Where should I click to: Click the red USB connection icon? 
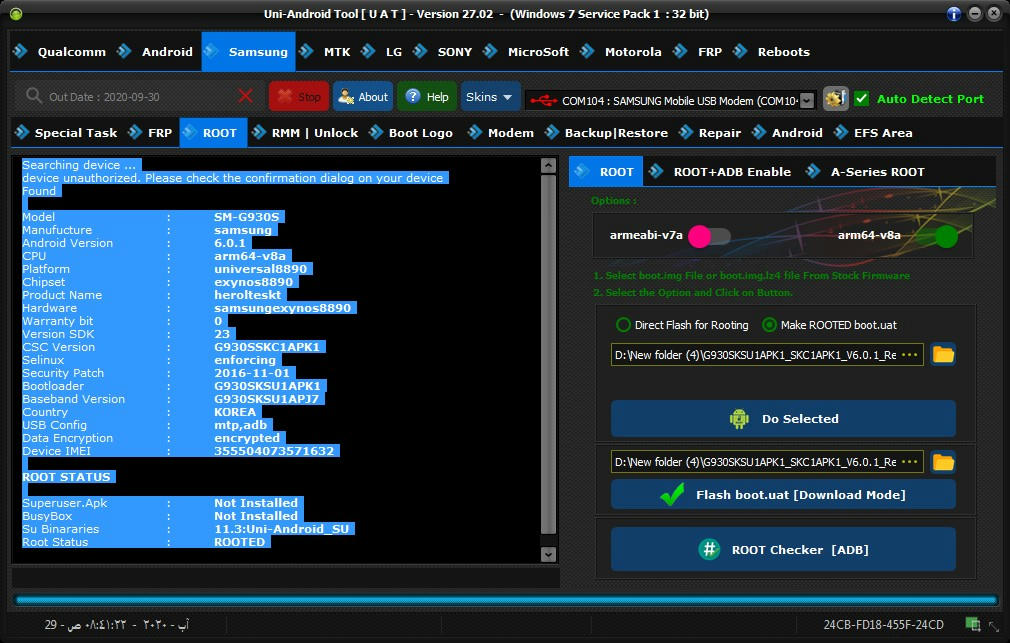point(543,101)
